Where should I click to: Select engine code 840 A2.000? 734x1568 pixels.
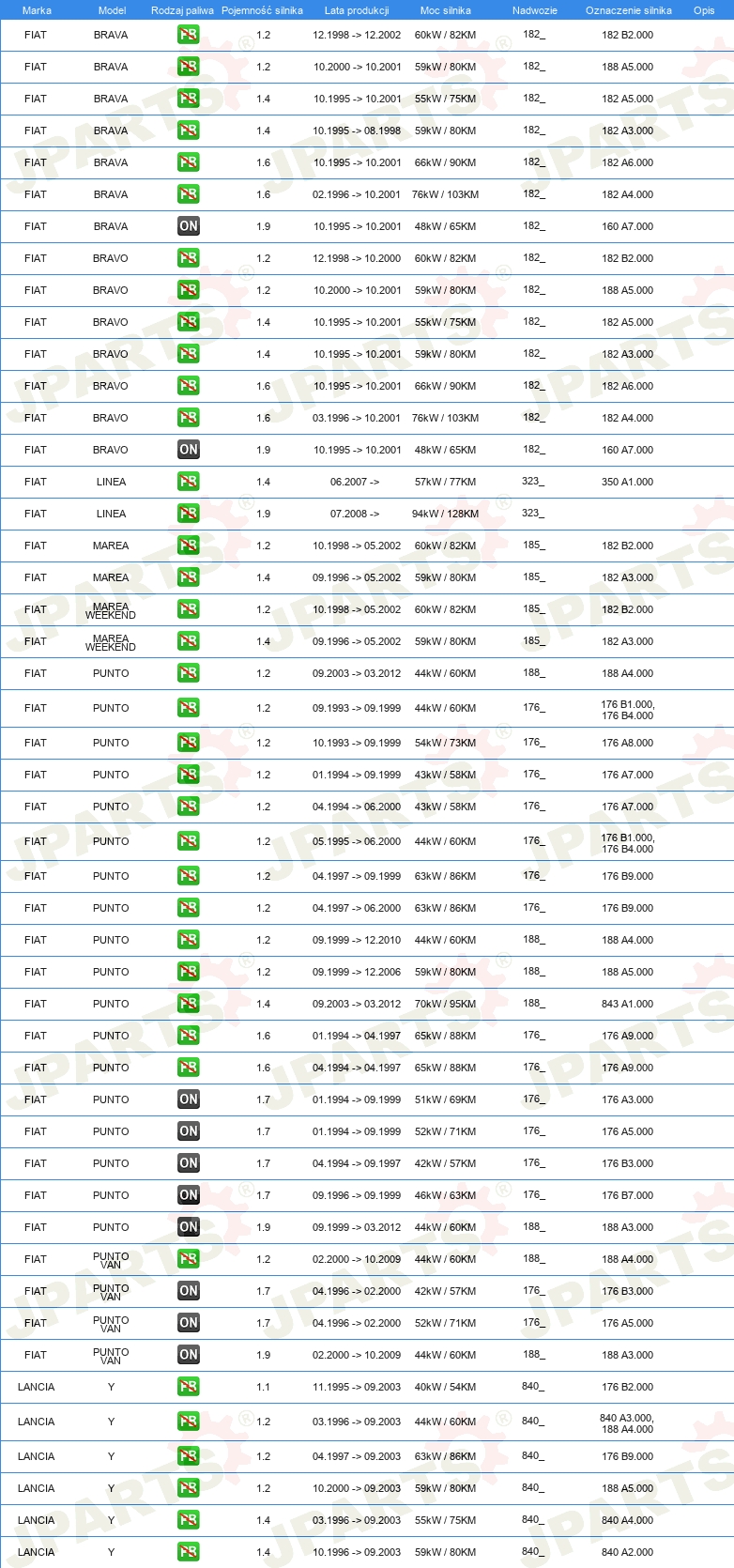628,1552
